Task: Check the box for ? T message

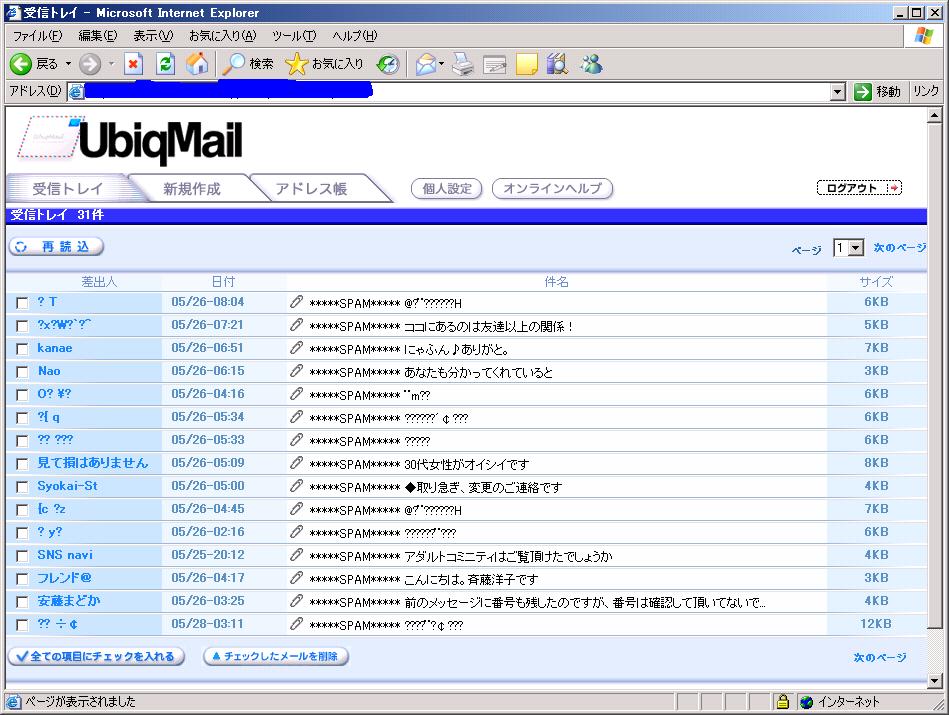Action: (22, 303)
